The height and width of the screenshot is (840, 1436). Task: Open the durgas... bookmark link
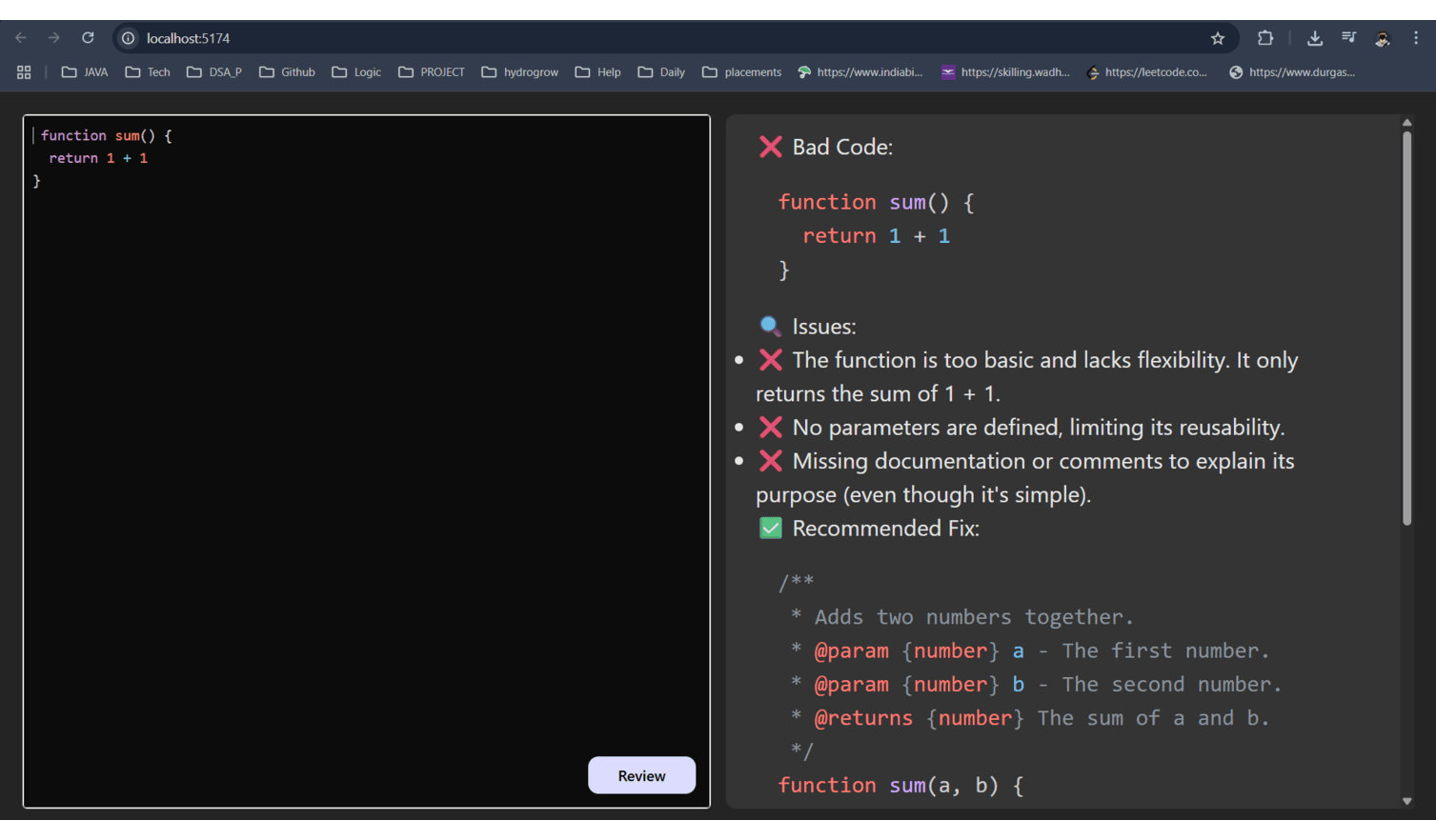[1292, 72]
